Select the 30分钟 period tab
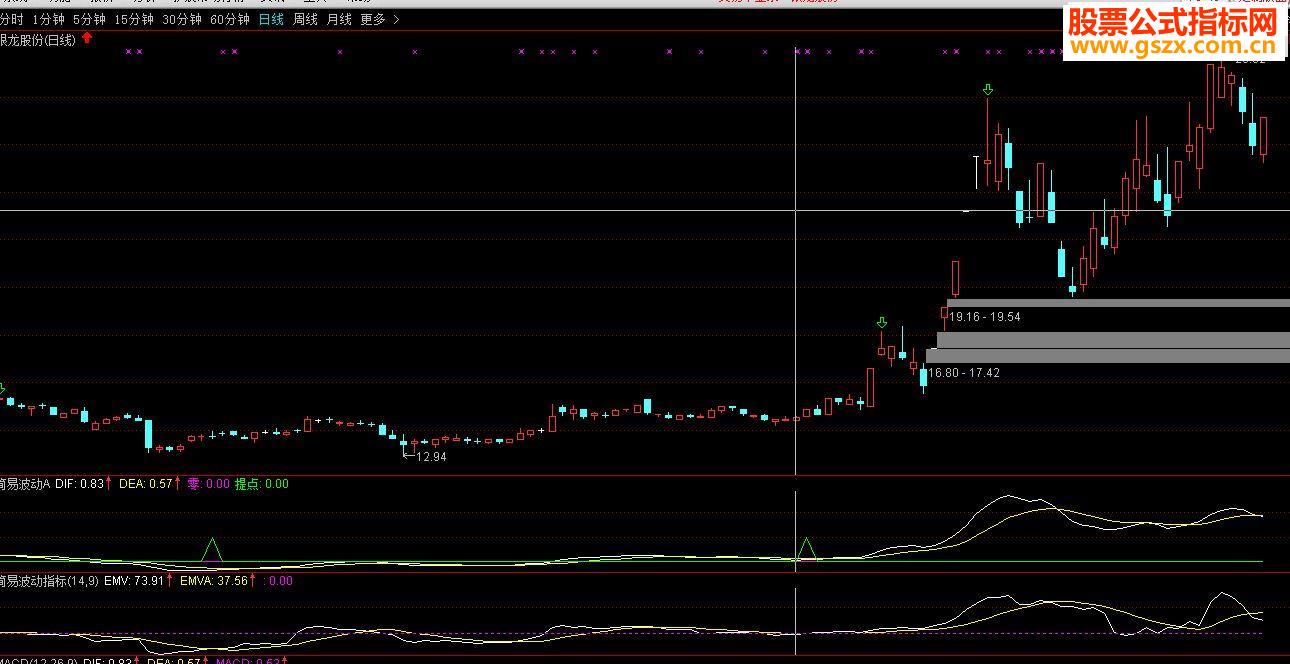The image size is (1290, 664). pyautogui.click(x=182, y=19)
